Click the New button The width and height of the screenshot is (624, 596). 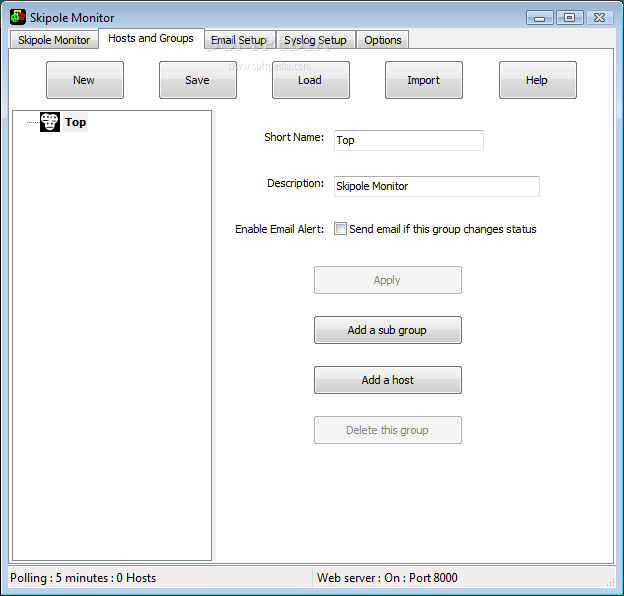[85, 80]
